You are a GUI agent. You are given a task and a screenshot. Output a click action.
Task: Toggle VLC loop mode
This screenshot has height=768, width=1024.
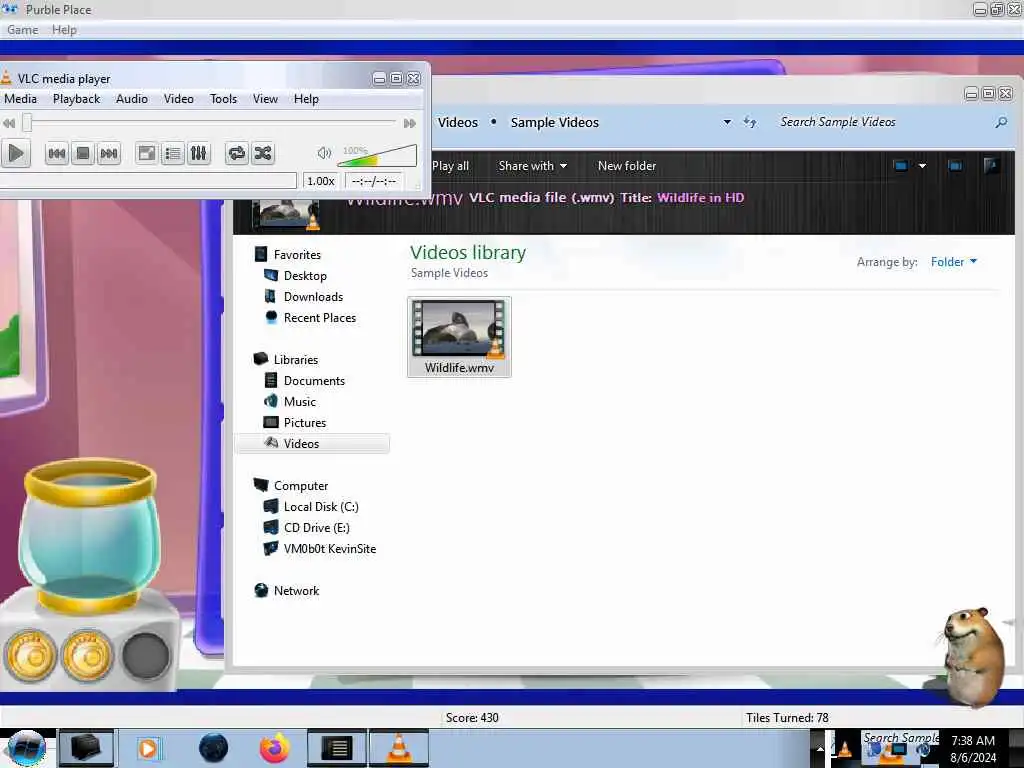click(236, 153)
